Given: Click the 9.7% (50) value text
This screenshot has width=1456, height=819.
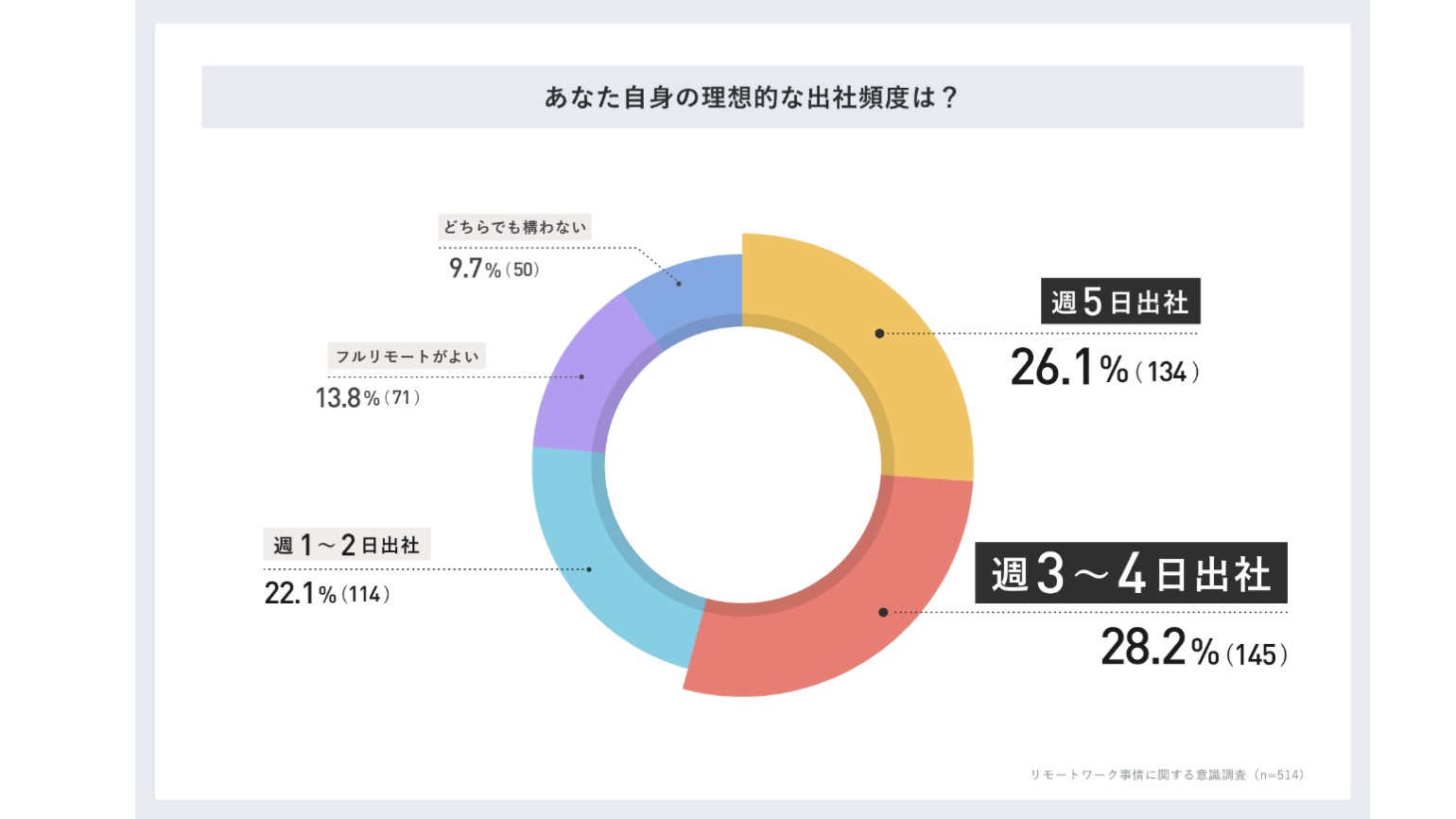Looking at the screenshot, I should [494, 269].
